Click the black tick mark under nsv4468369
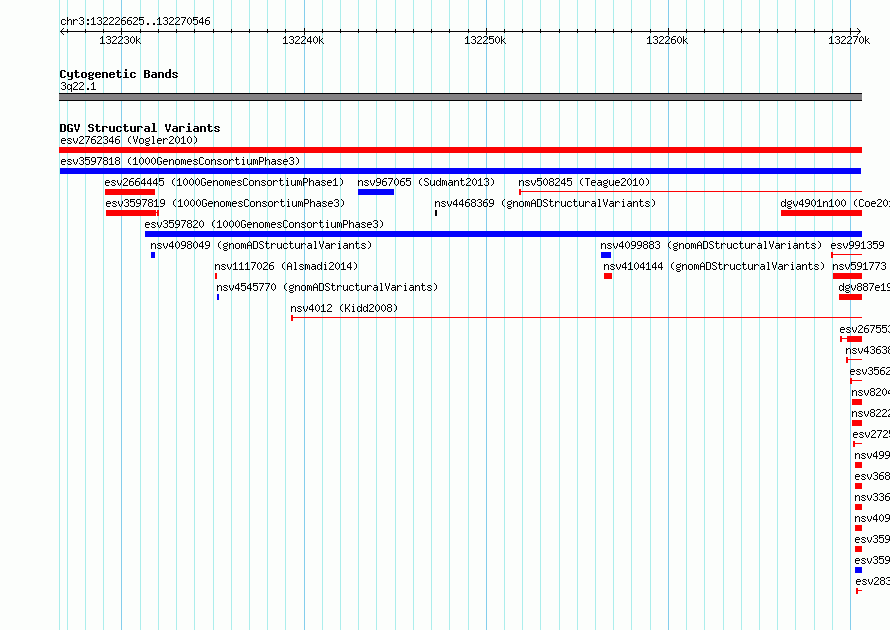This screenshot has width=890, height=630. pos(436,213)
